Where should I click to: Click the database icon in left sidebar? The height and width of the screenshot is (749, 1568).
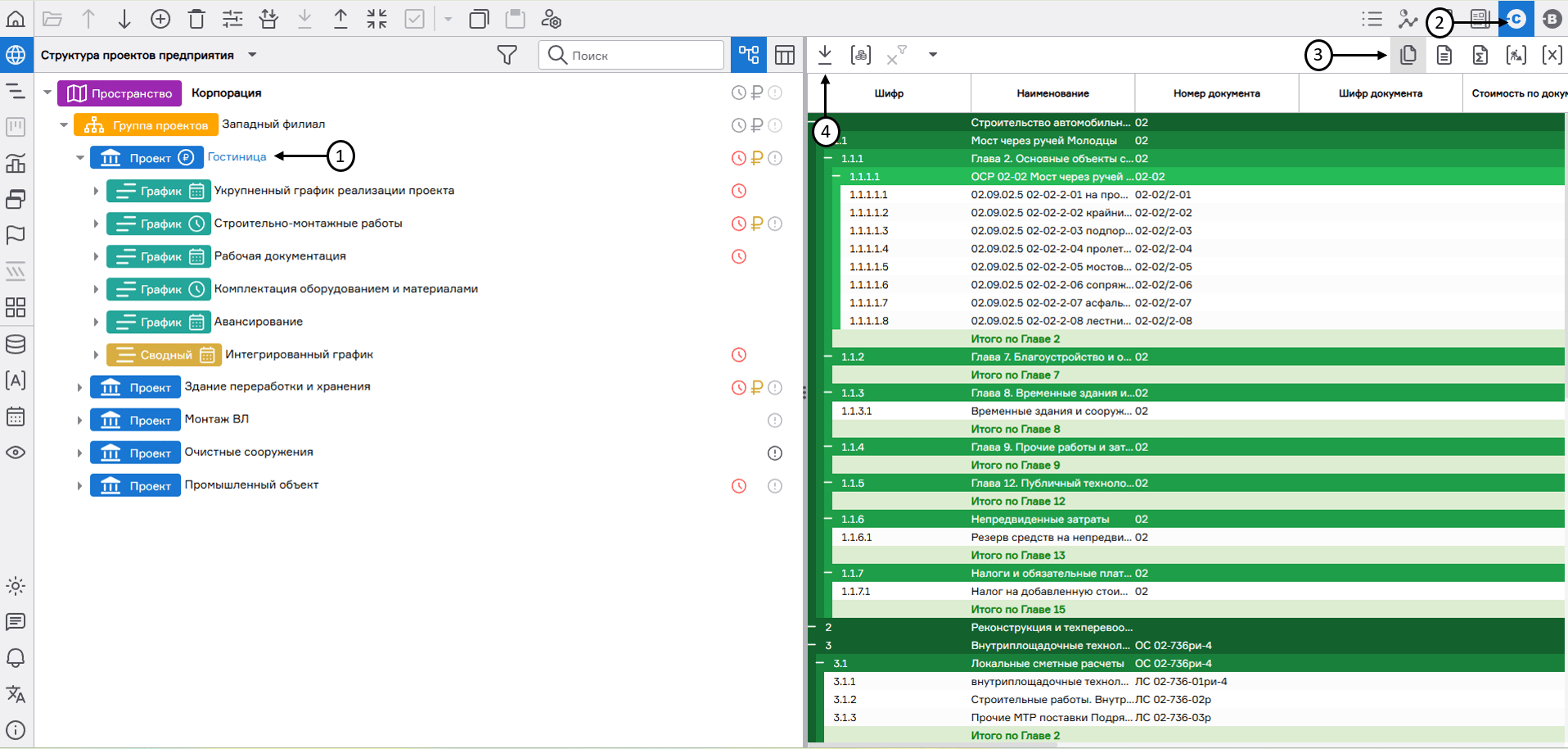click(x=16, y=344)
